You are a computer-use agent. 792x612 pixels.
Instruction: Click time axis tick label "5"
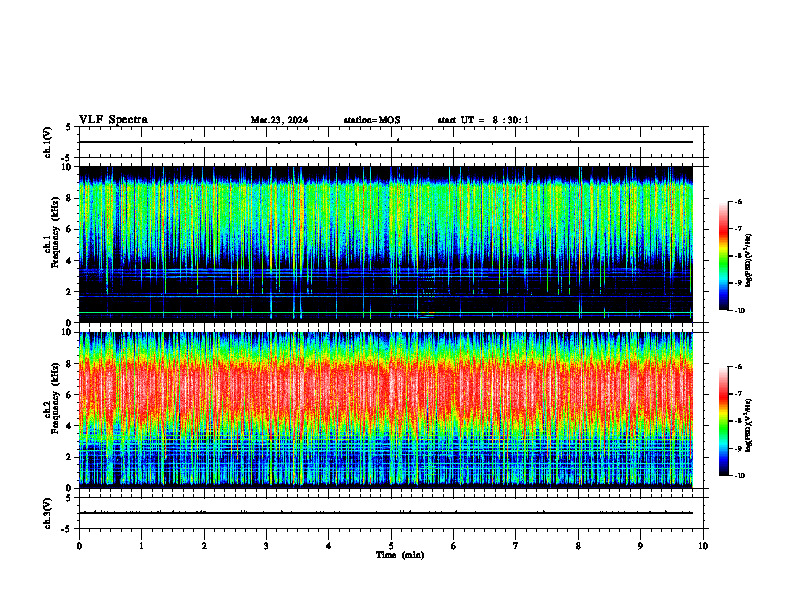coord(391,546)
